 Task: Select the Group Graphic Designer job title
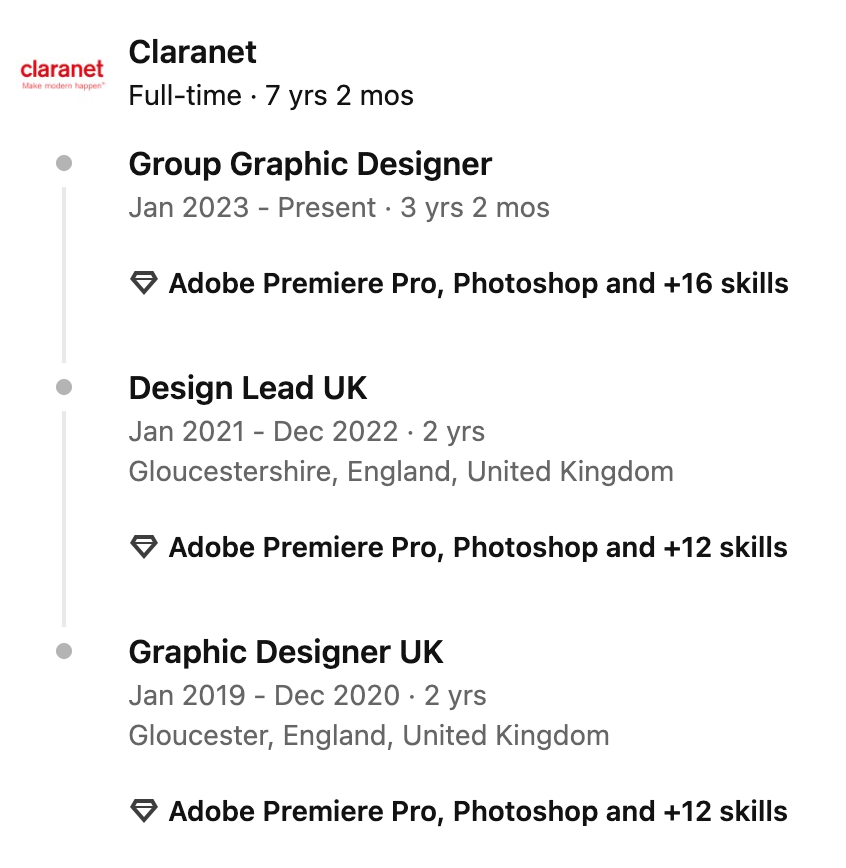310,164
